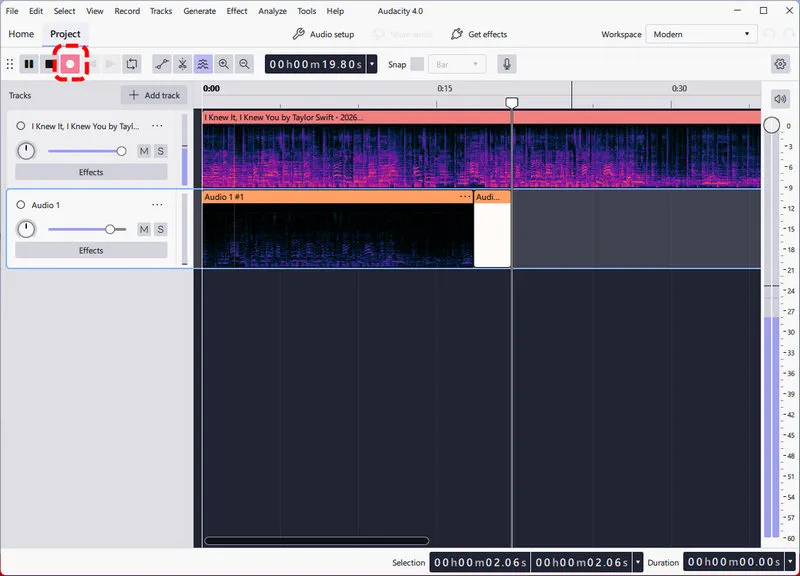Open the Snap Bar dropdown
800x576 pixels.
point(457,64)
